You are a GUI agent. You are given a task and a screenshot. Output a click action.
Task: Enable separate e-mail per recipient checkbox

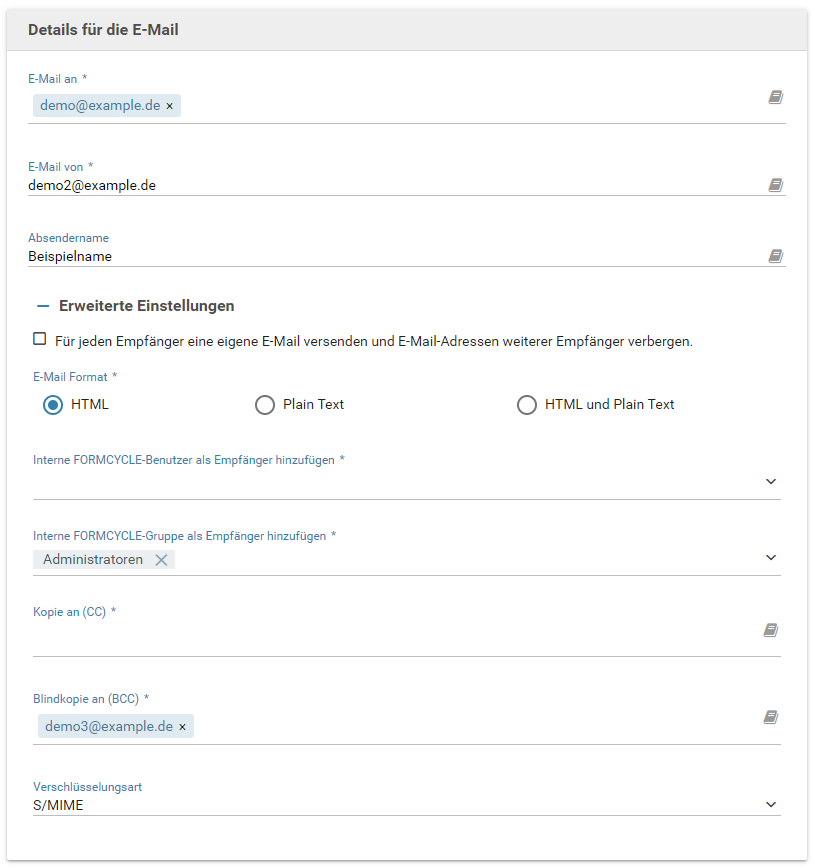tap(40, 339)
